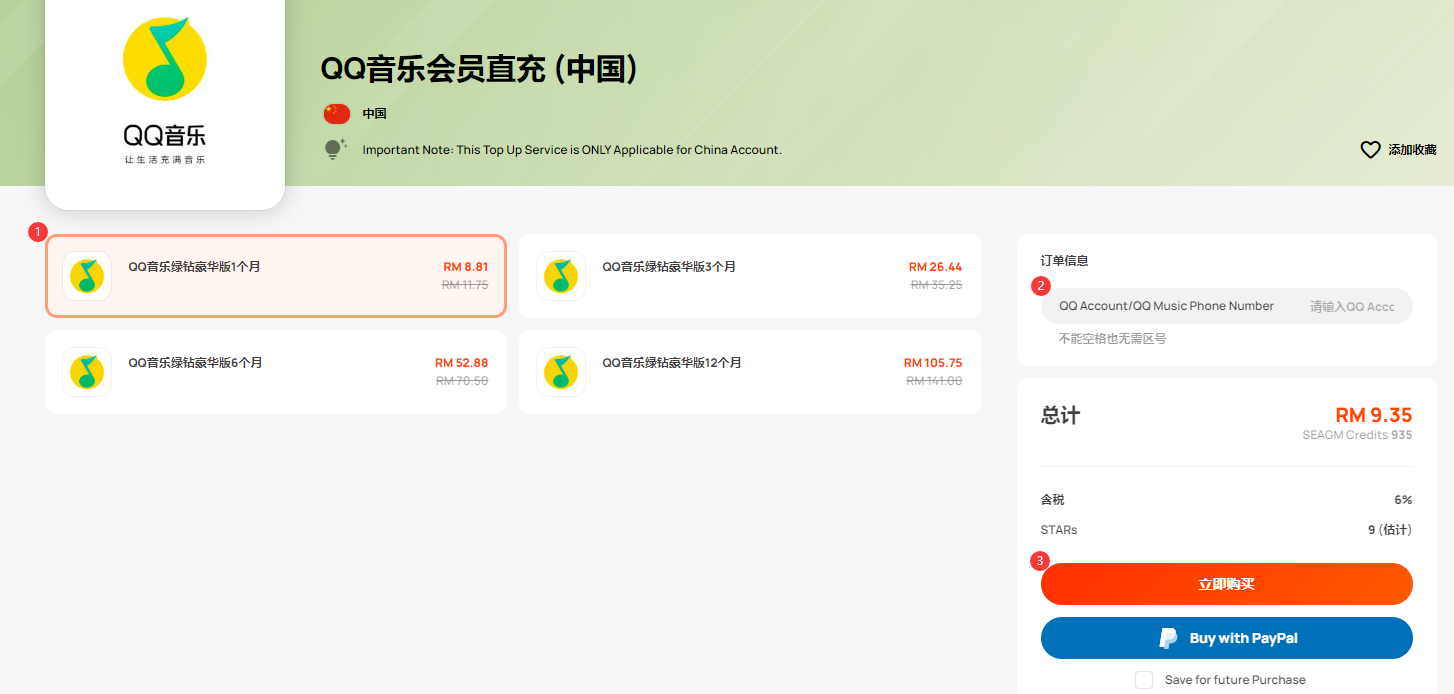Click the 立即购买 buy now button
1454x694 pixels.
click(x=1227, y=584)
